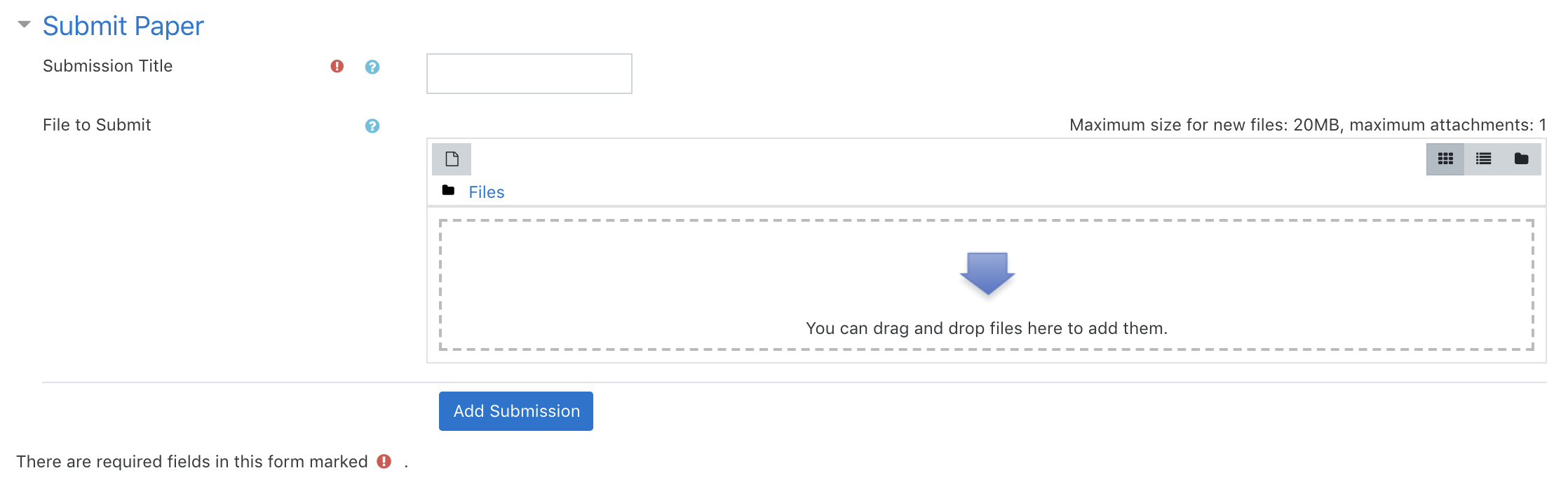The height and width of the screenshot is (487, 1568).
Task: Click the Submission Title label
Action: [107, 66]
